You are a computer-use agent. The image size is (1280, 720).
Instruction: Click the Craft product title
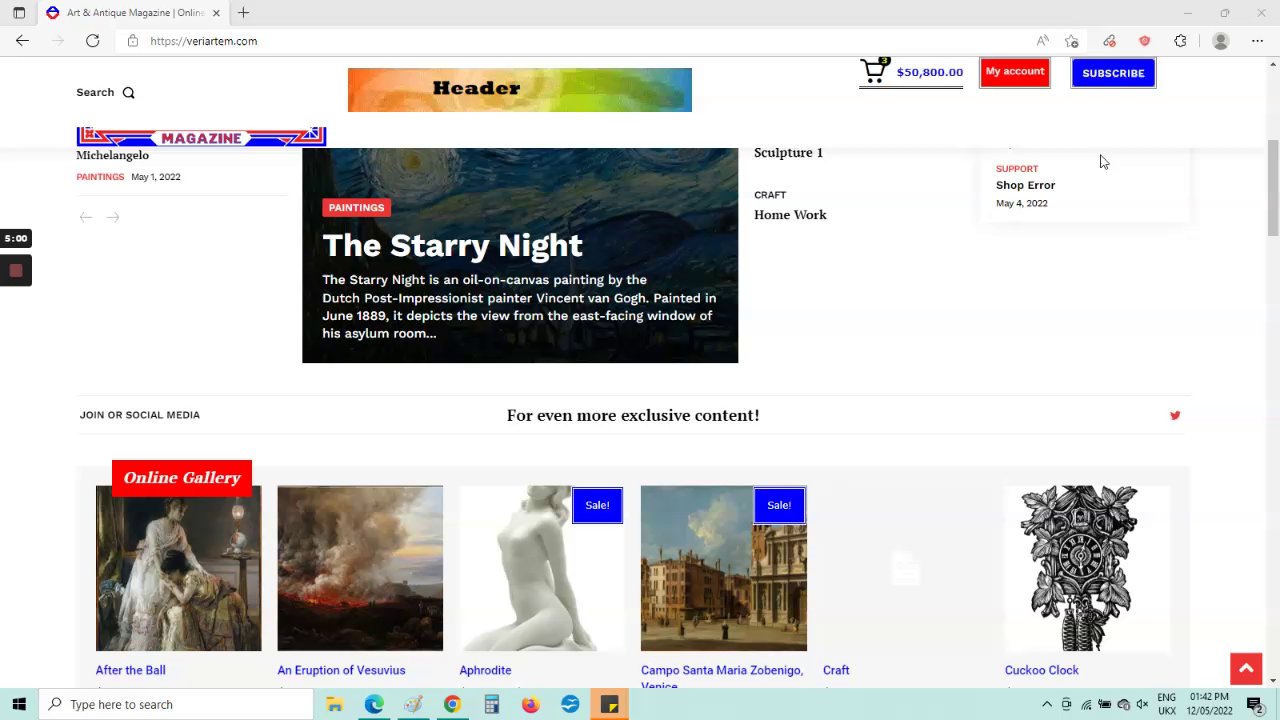[836, 670]
